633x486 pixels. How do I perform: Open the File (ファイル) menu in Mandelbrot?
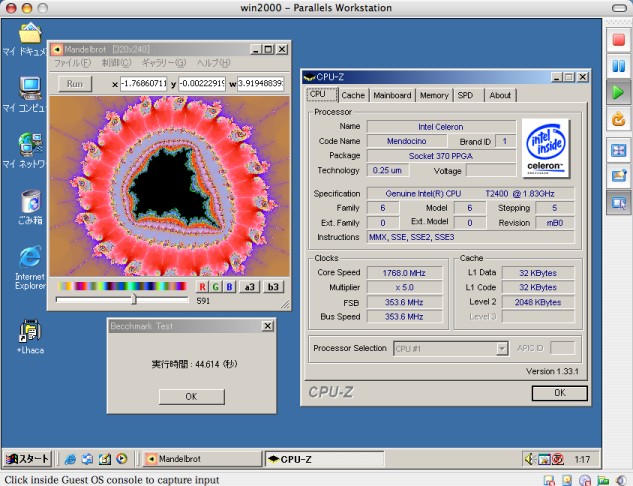72,63
